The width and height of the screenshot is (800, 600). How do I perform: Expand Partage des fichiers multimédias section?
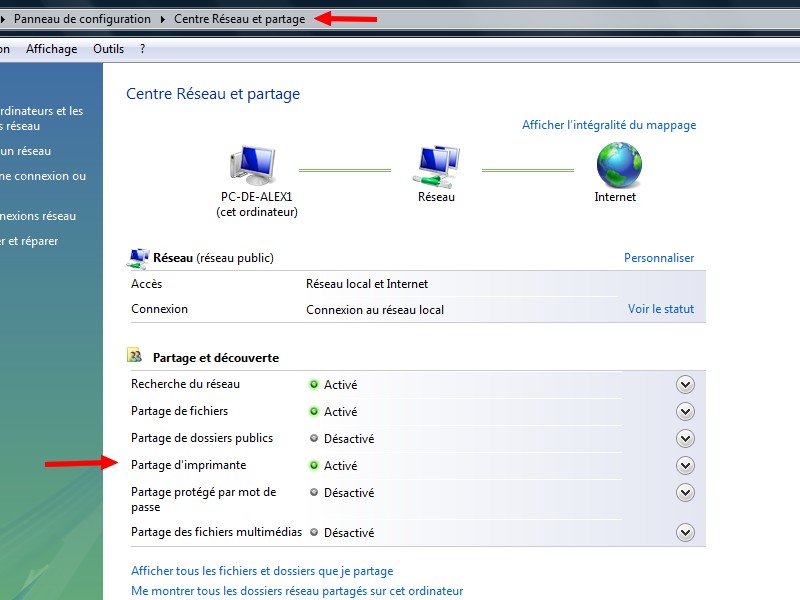[x=685, y=532]
